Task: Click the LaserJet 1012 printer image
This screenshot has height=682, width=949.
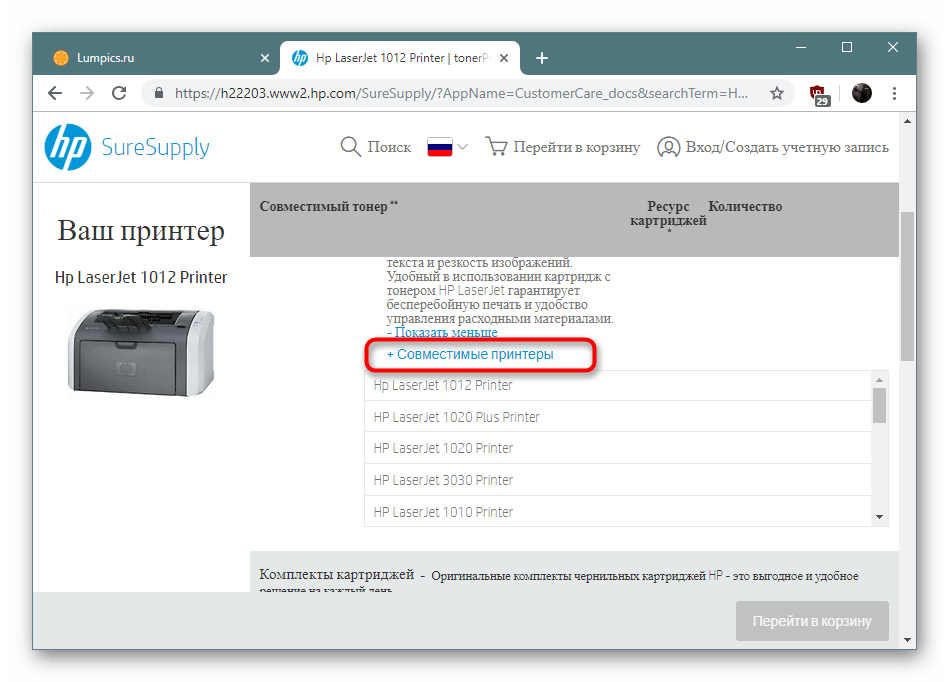Action: pyautogui.click(x=141, y=352)
